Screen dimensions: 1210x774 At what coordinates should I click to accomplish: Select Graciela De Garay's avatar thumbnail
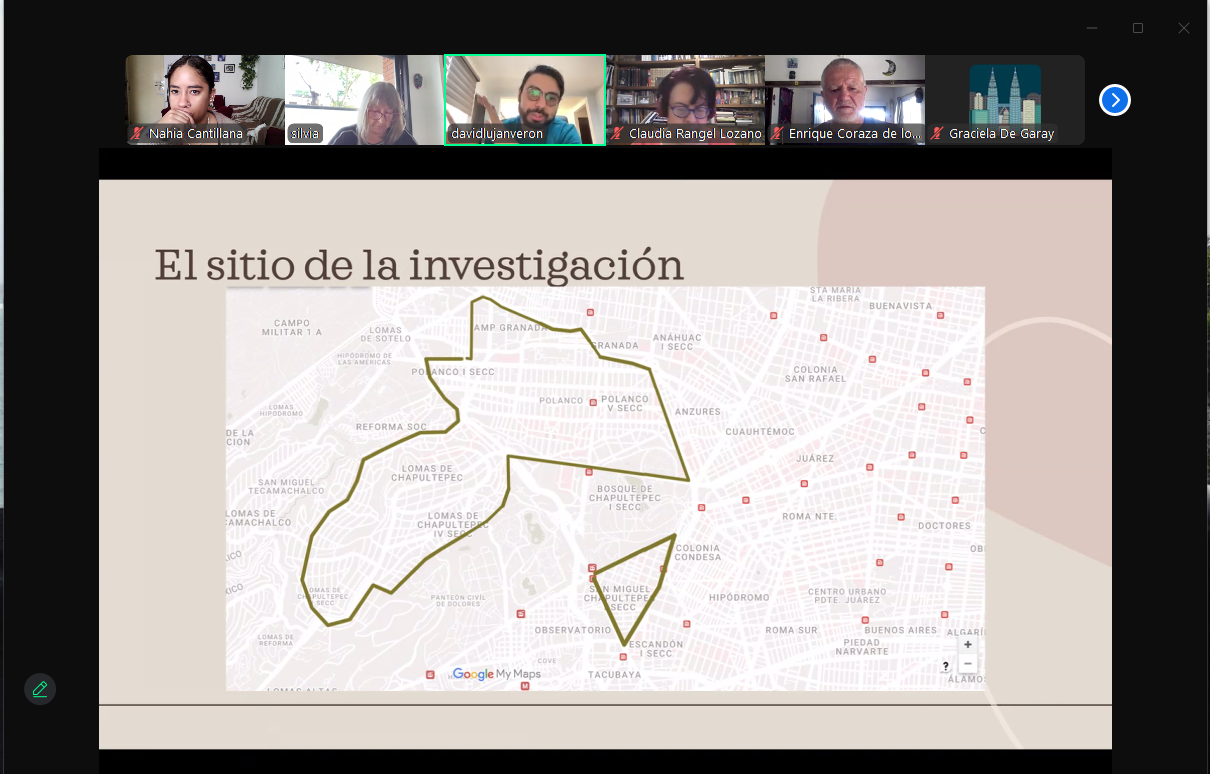point(1005,100)
